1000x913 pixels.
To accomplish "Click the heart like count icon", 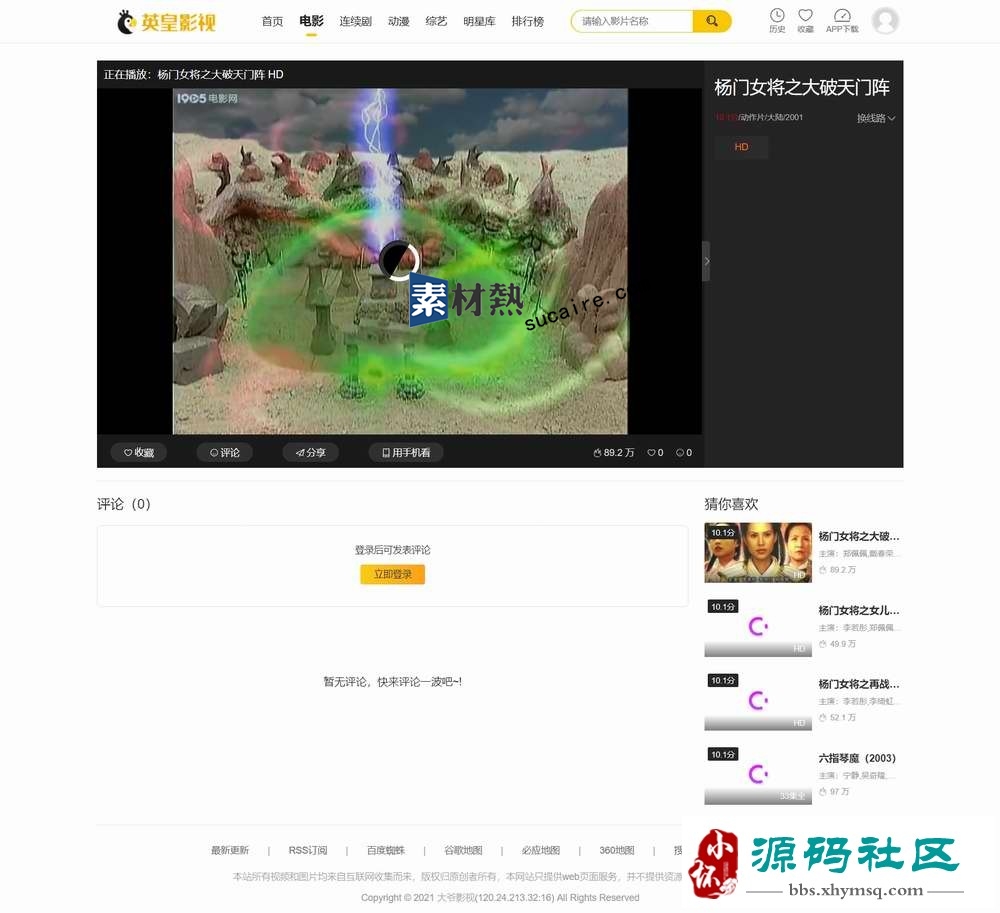I will pos(651,453).
